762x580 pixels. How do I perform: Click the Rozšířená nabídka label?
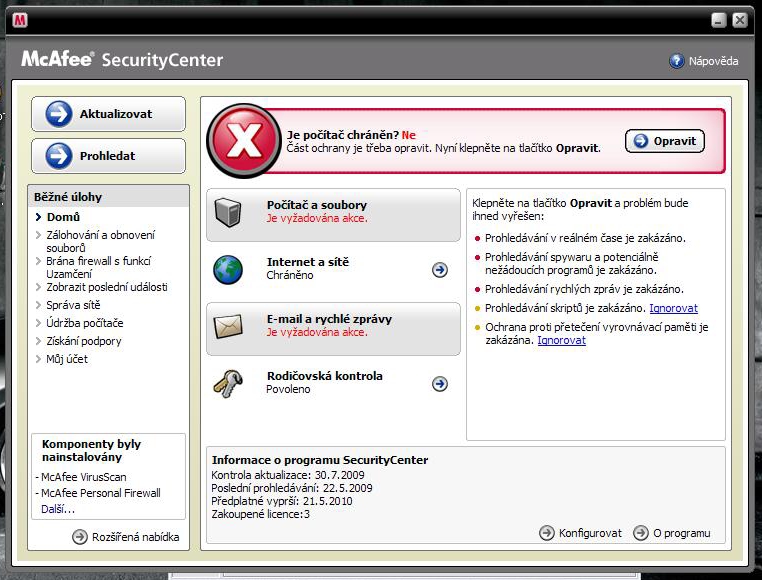point(136,537)
